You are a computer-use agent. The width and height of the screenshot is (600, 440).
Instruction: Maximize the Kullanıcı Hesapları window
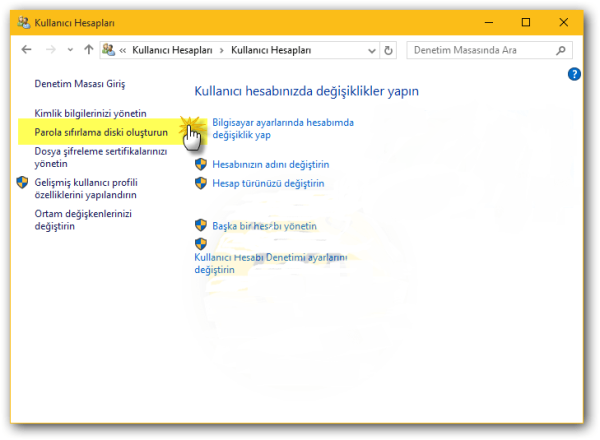[526, 22]
